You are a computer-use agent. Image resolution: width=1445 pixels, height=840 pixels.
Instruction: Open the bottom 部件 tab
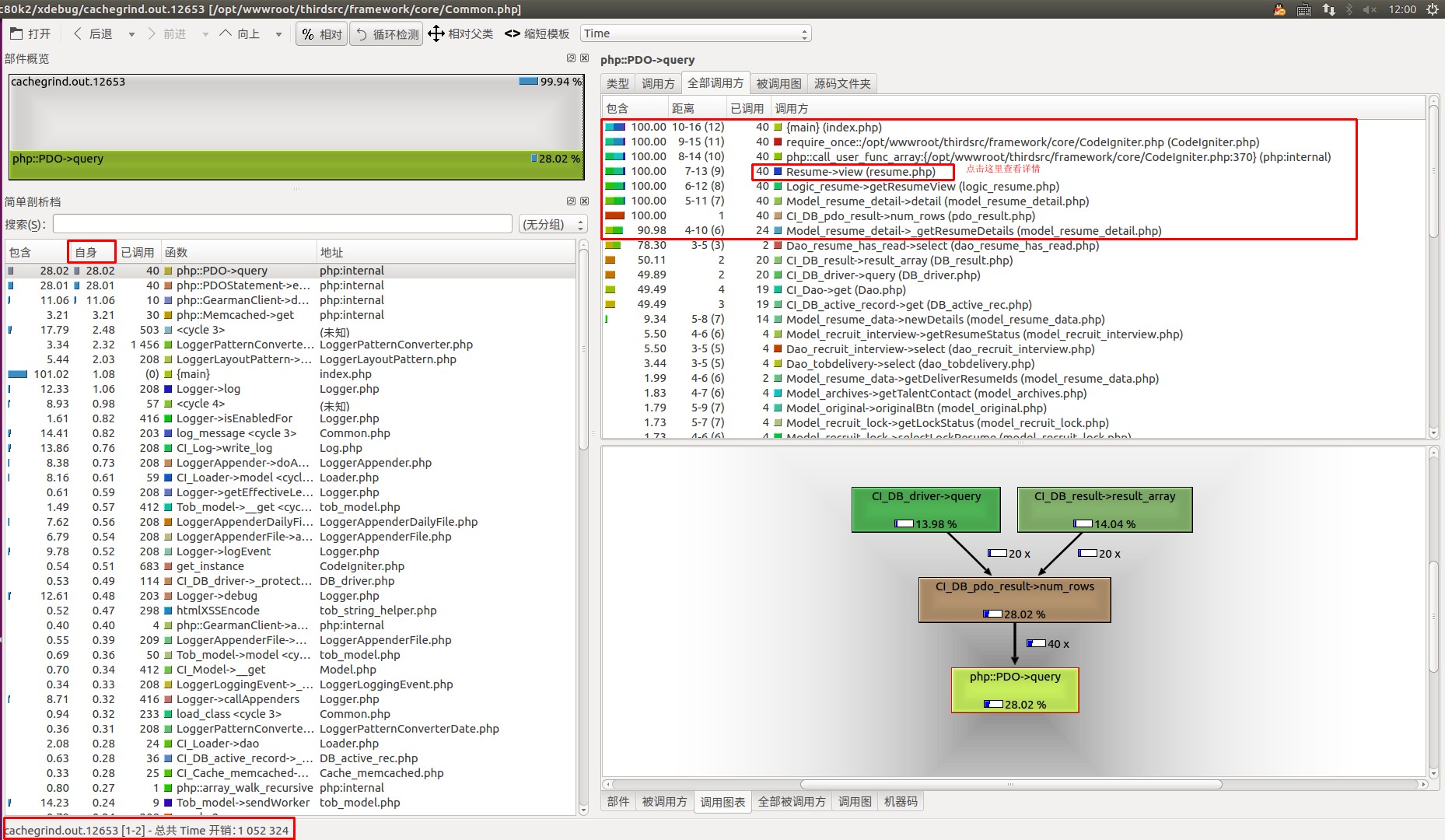click(x=618, y=802)
